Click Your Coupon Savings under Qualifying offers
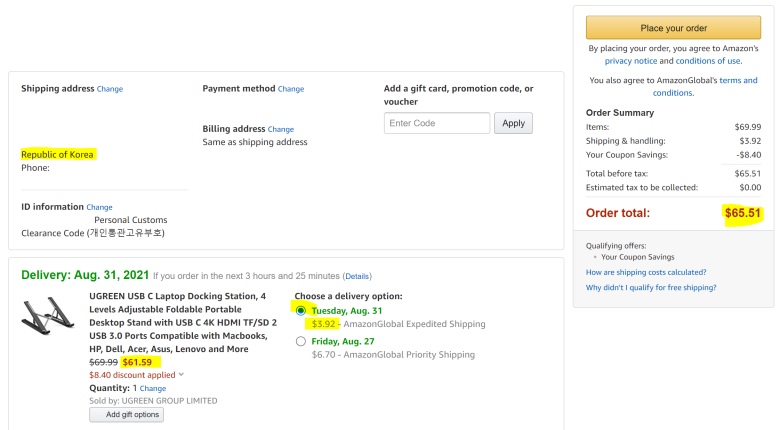The image size is (780, 430). pos(638,257)
